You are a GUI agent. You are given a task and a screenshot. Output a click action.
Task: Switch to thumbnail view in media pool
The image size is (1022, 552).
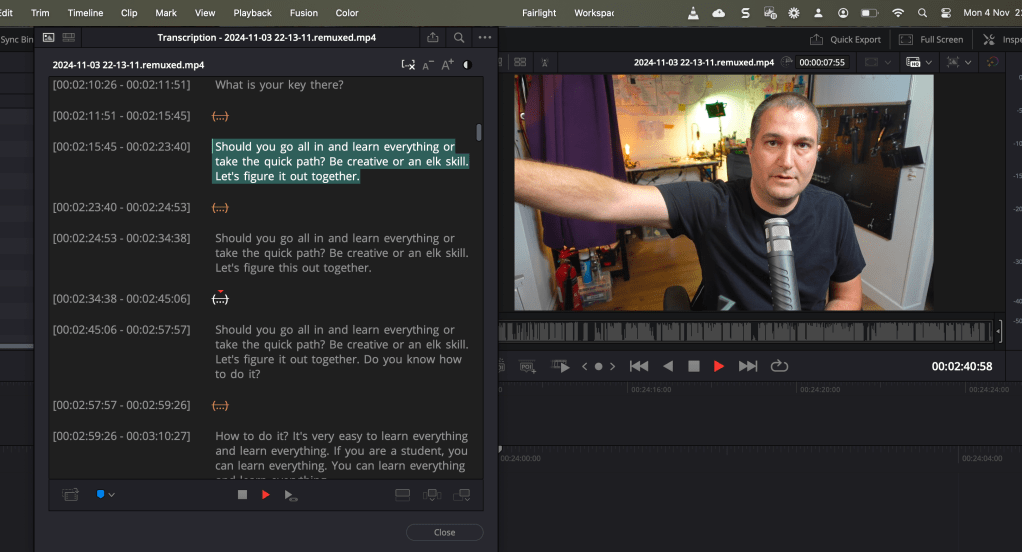coord(48,38)
